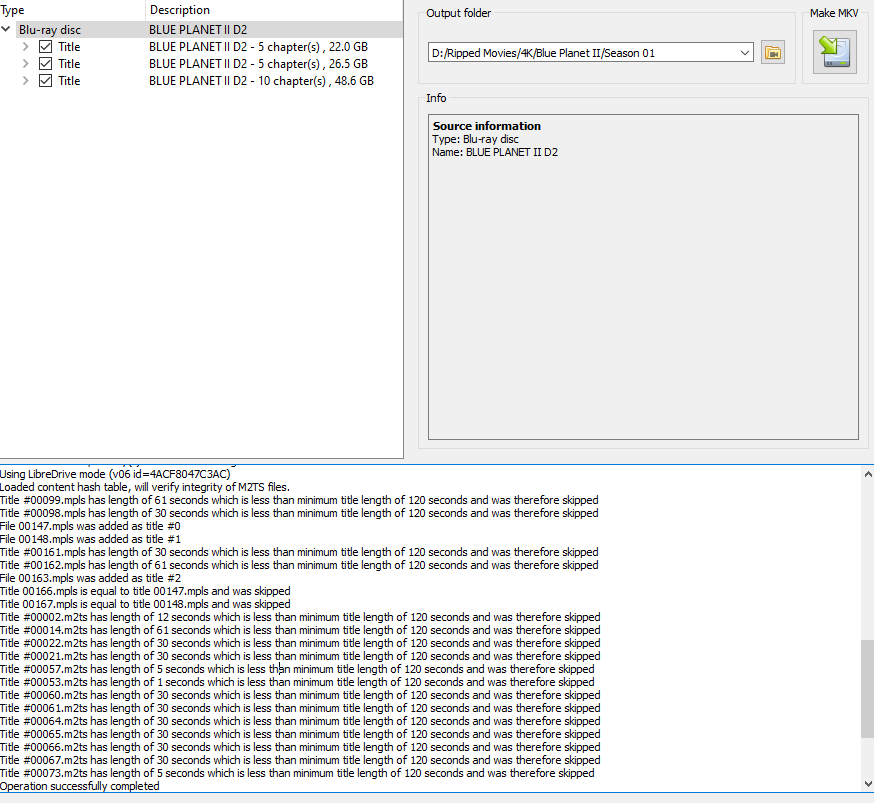Click 'File 00147.mpls was added as title #0'

point(90,526)
